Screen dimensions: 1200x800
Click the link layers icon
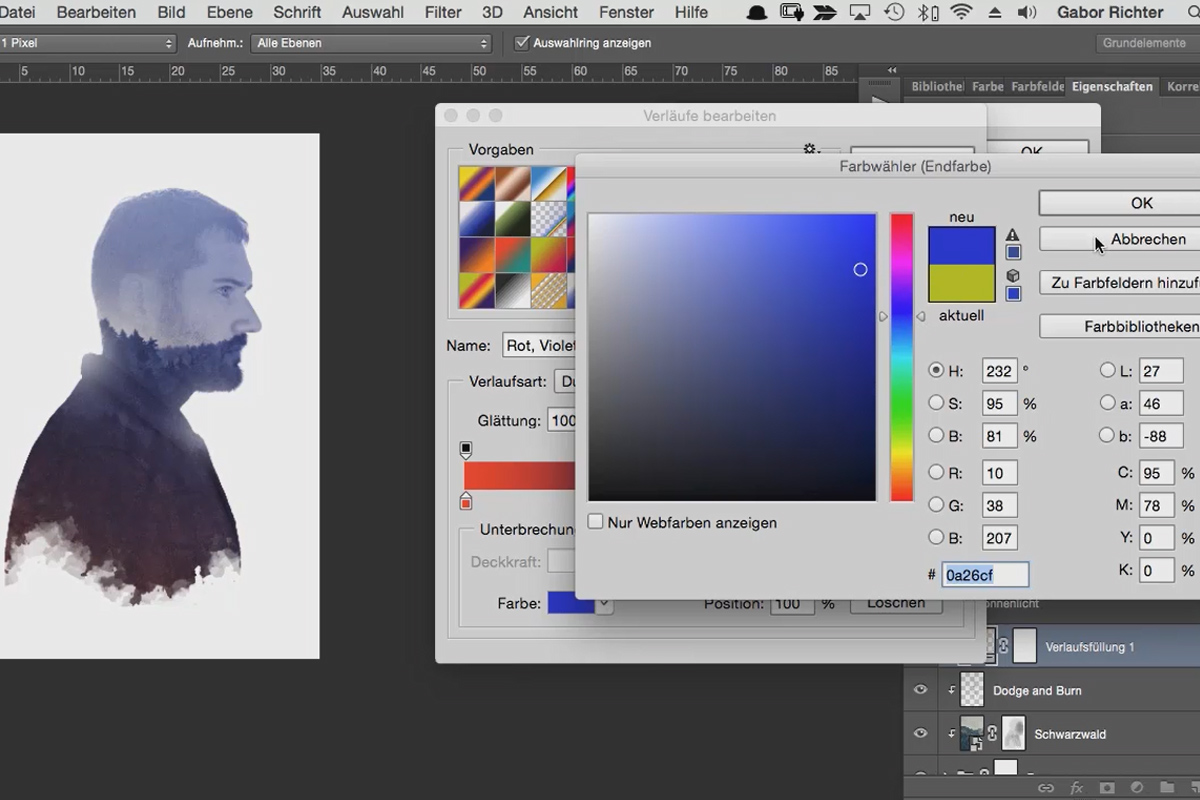point(1048,788)
